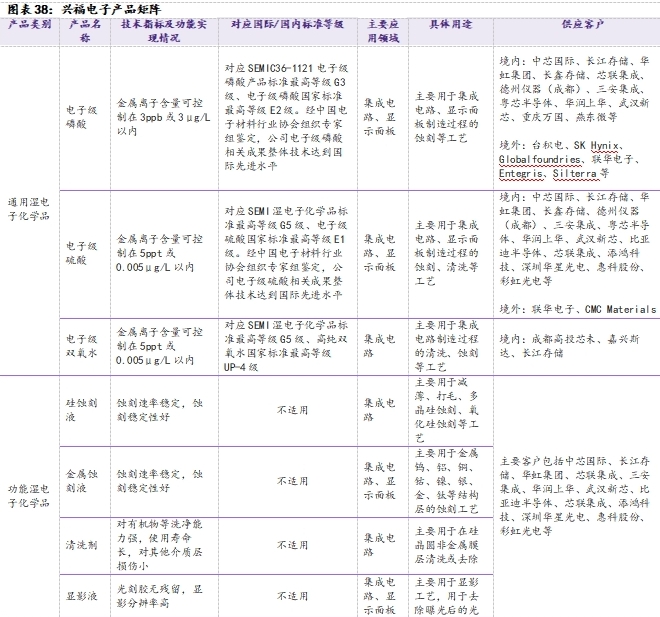Click '集成电路、显示面板' in 金属蚀刻液 row
660x617 pixels.
380,481
